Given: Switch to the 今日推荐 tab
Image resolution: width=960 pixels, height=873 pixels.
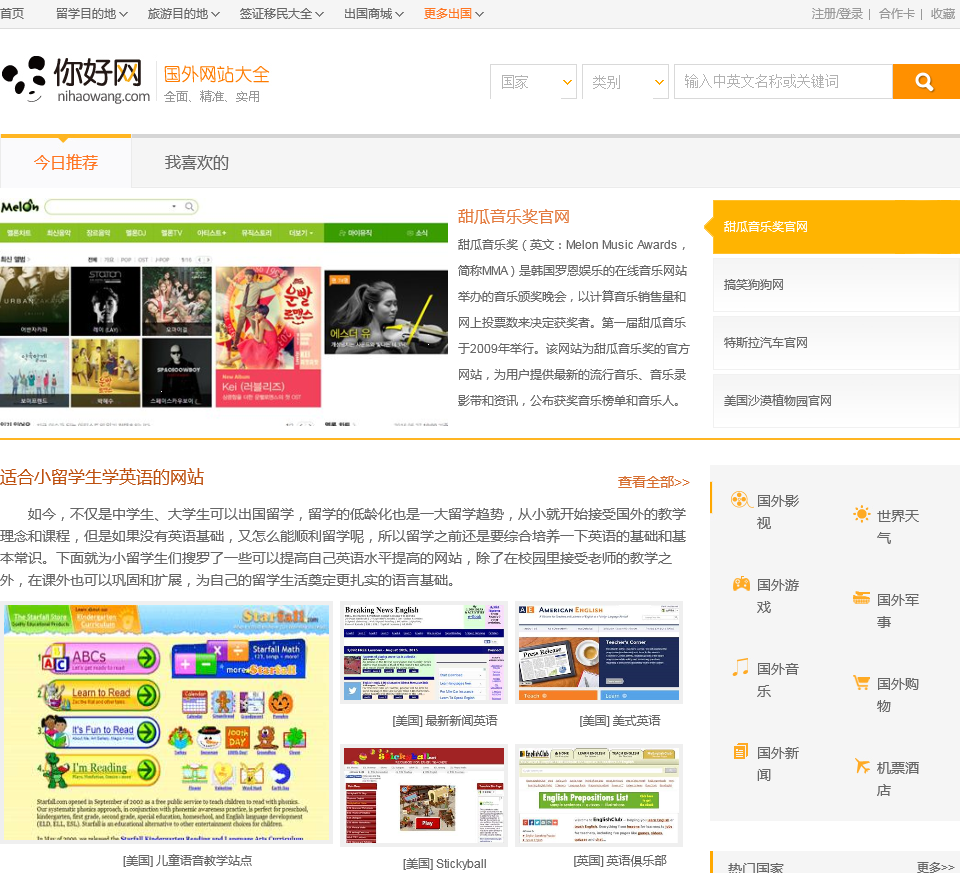Looking at the screenshot, I should click(66, 162).
